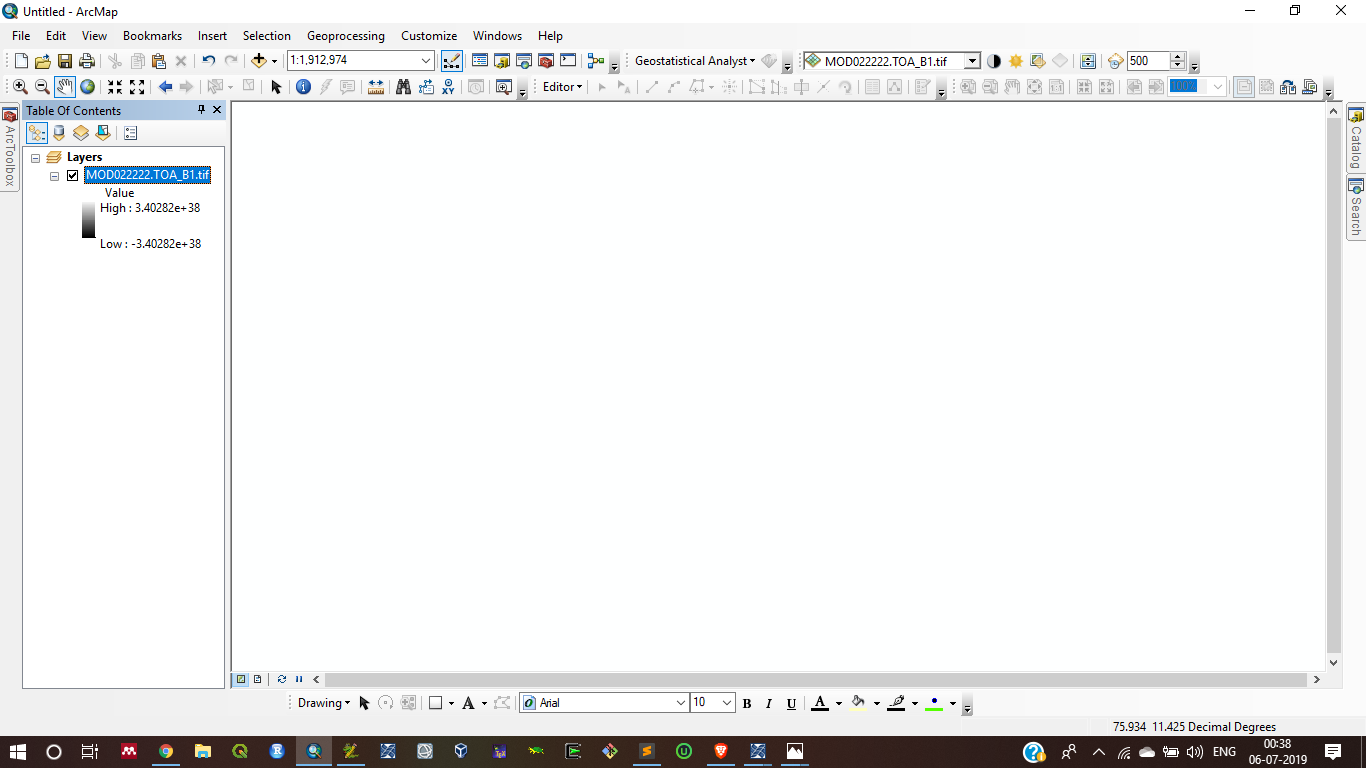The height and width of the screenshot is (768, 1366).
Task: Open the Search window toolbar icon
Action: point(524,61)
